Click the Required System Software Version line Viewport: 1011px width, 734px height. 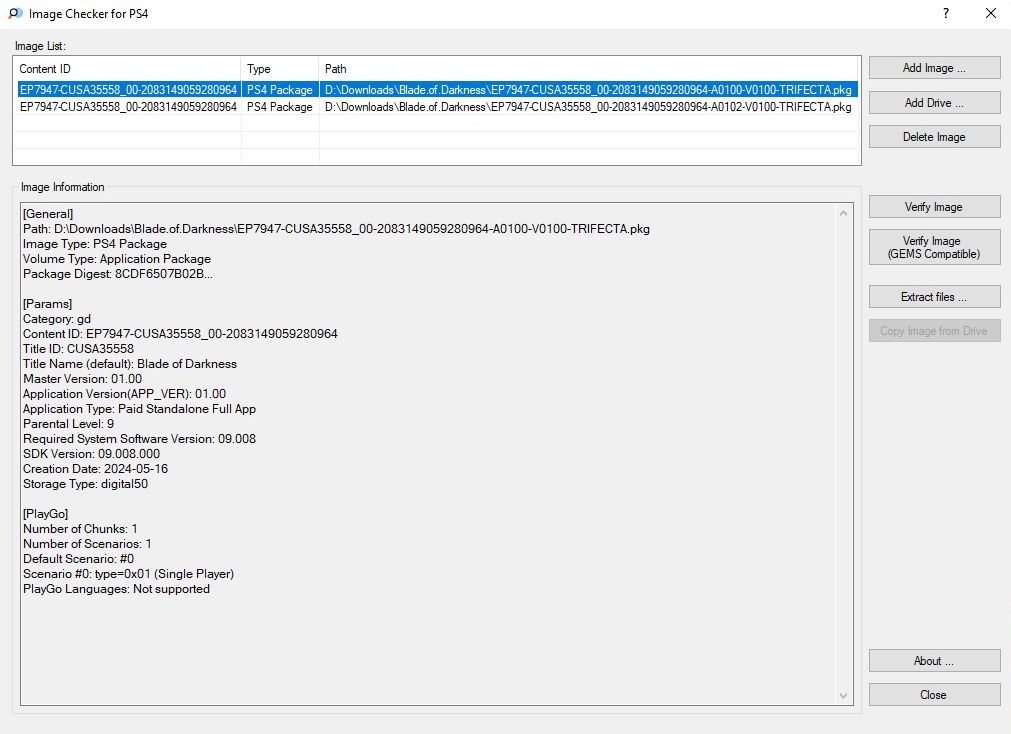140,439
